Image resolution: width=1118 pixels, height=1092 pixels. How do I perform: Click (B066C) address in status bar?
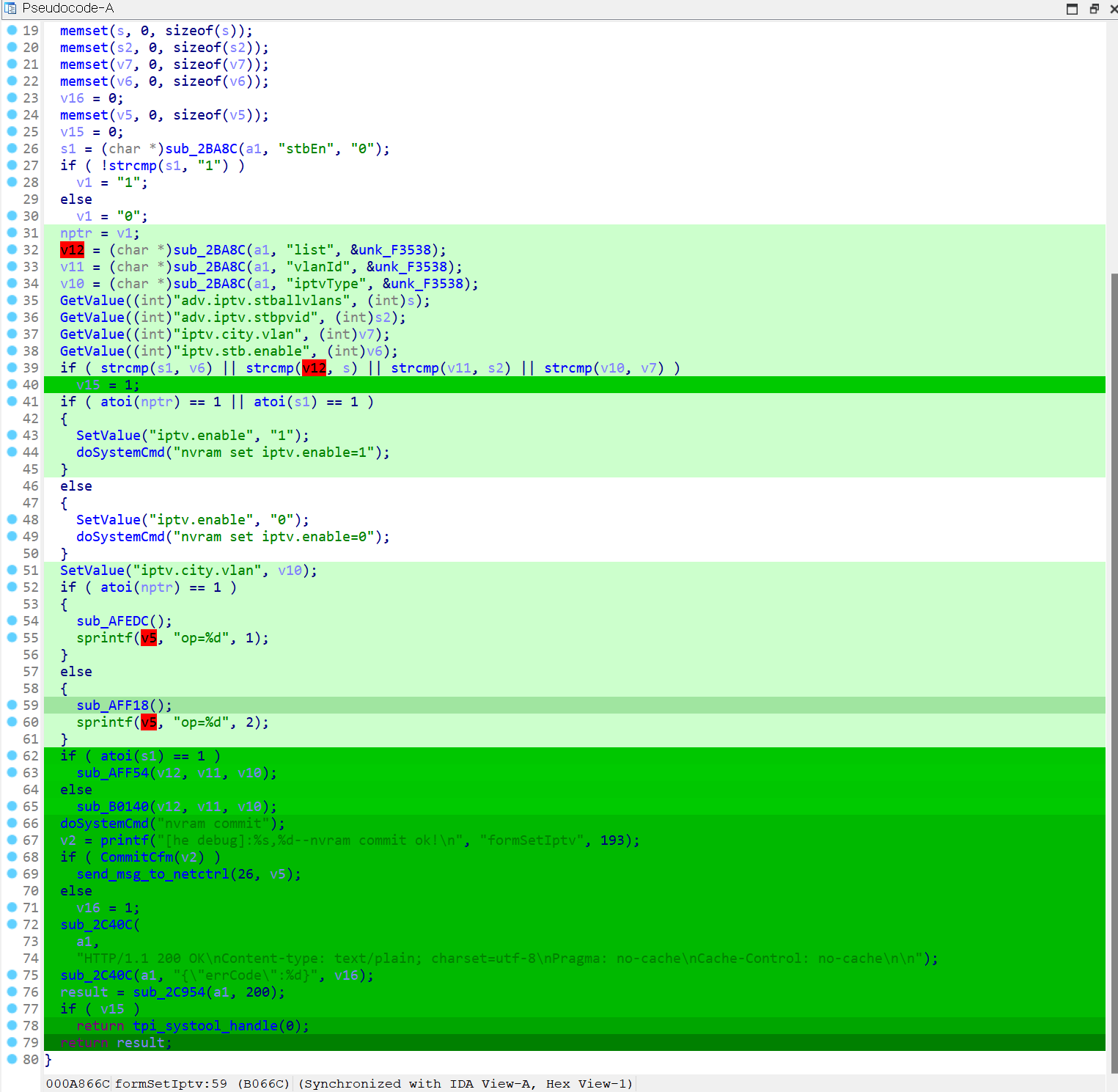[x=264, y=1084]
